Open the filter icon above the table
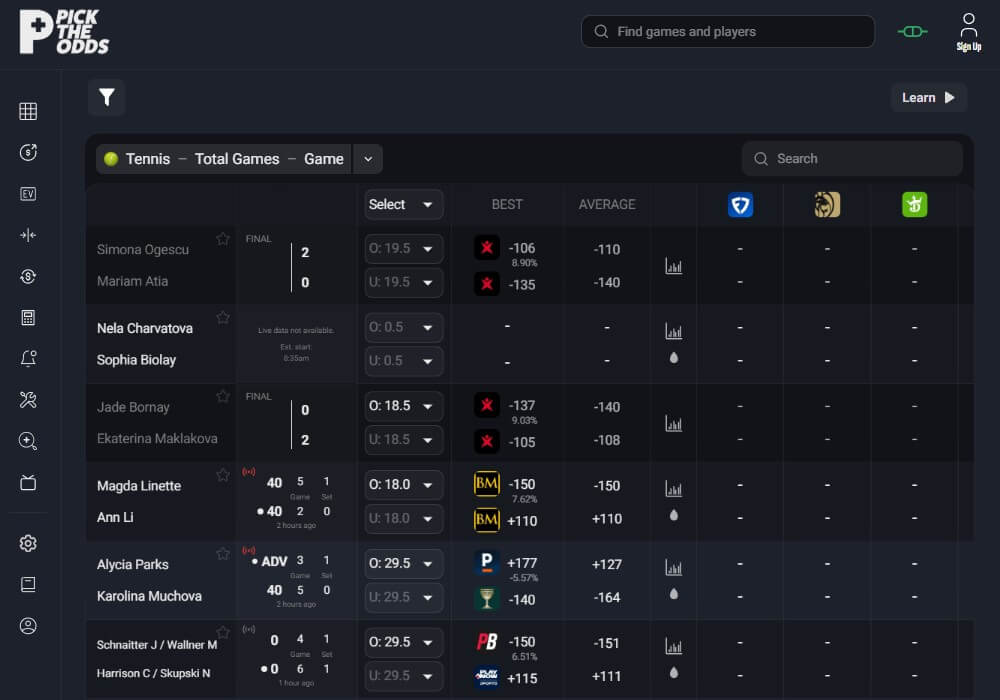The image size is (1000, 700). coord(106,97)
